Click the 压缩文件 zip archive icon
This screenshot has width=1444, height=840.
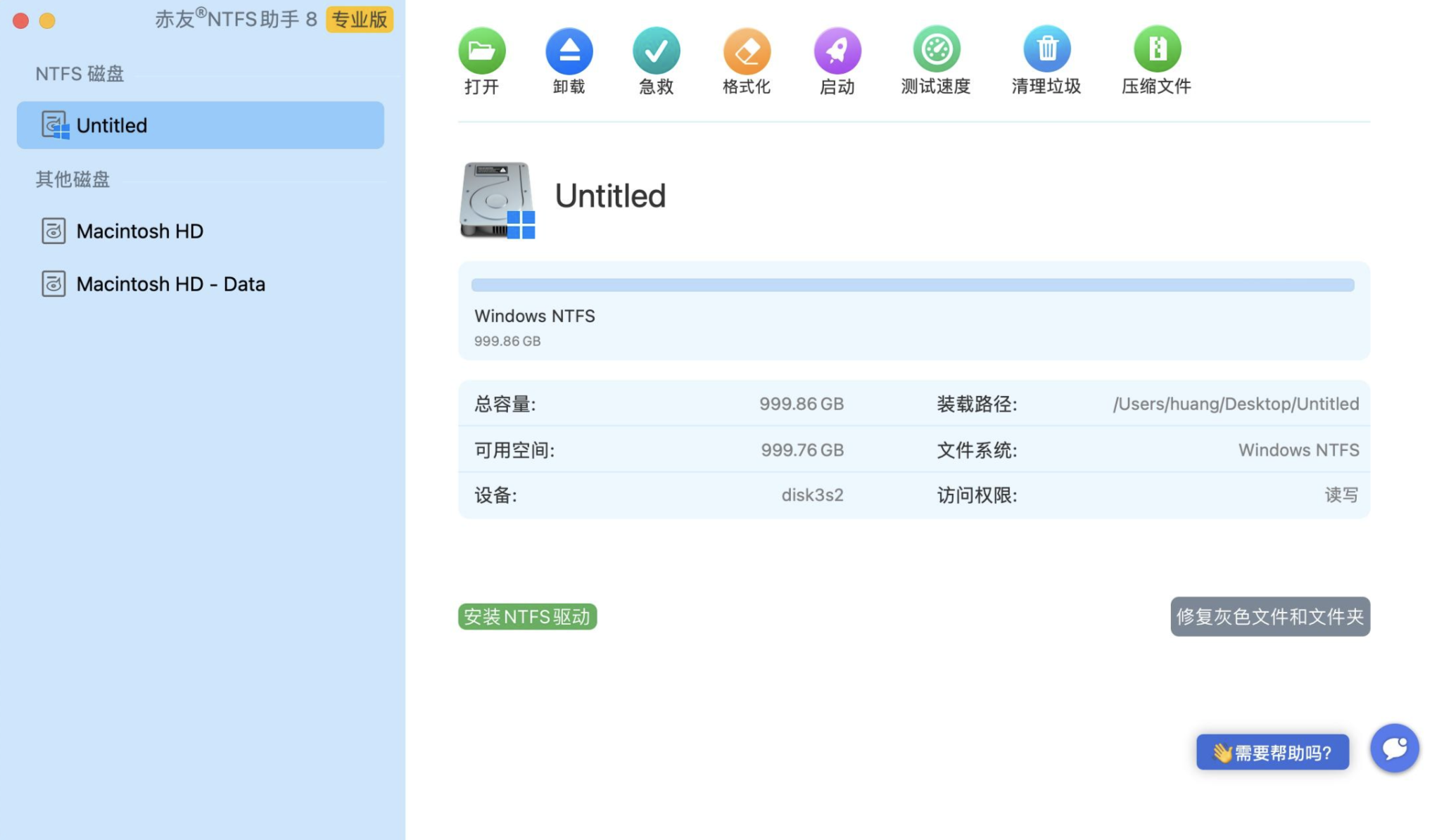pos(1157,49)
